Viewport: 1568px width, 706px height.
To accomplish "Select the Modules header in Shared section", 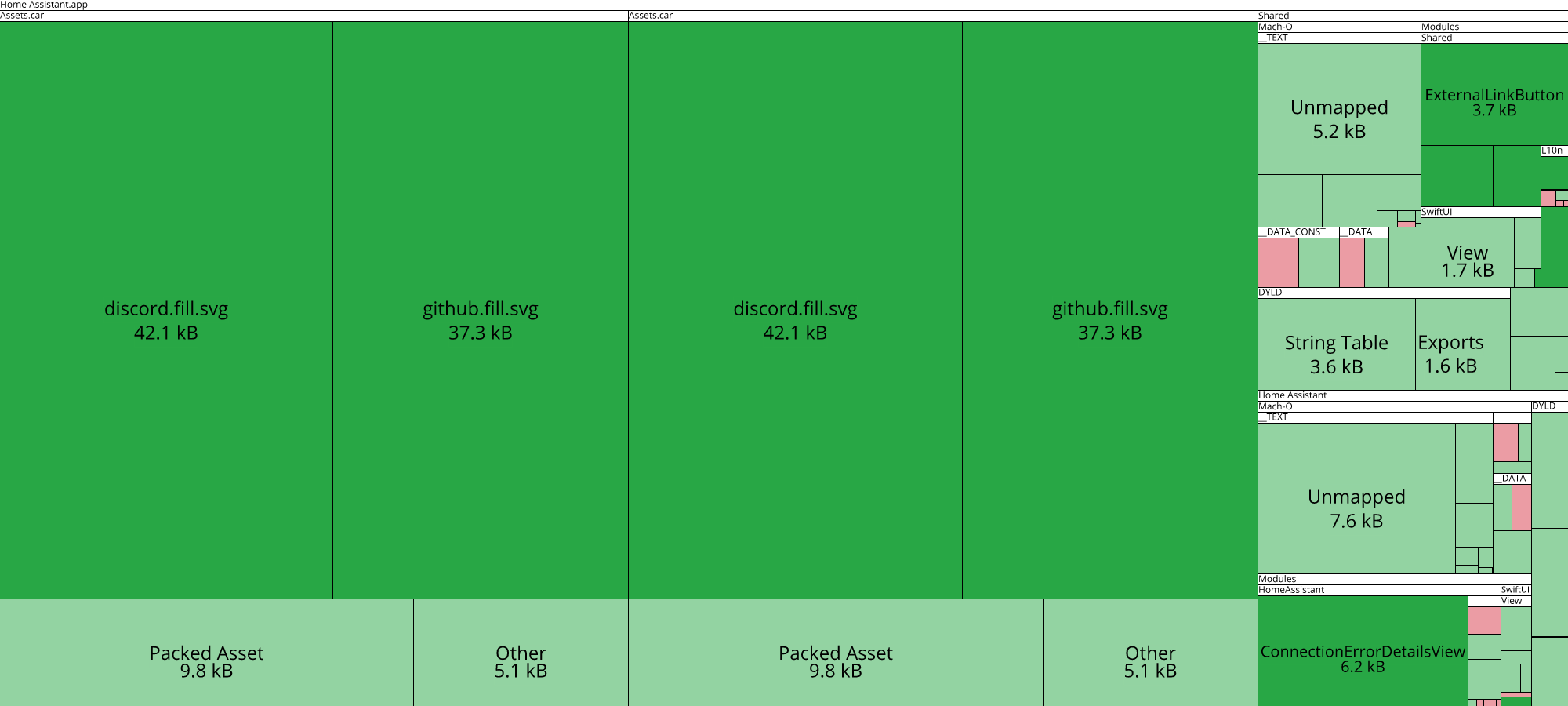I will (x=1494, y=27).
